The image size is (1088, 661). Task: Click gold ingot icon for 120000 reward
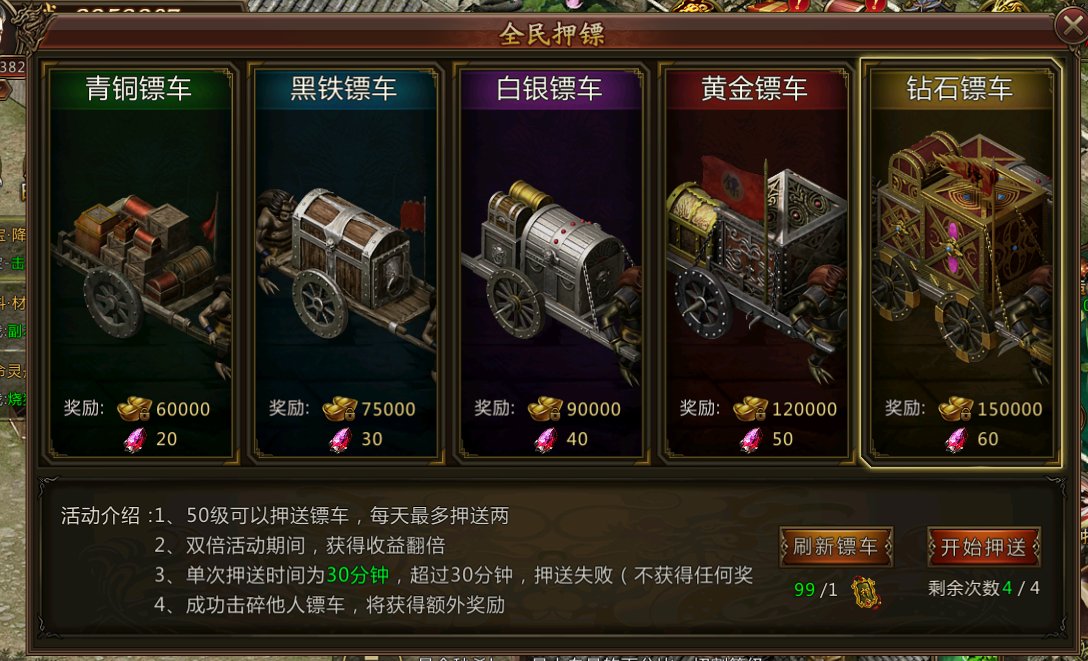pos(750,409)
